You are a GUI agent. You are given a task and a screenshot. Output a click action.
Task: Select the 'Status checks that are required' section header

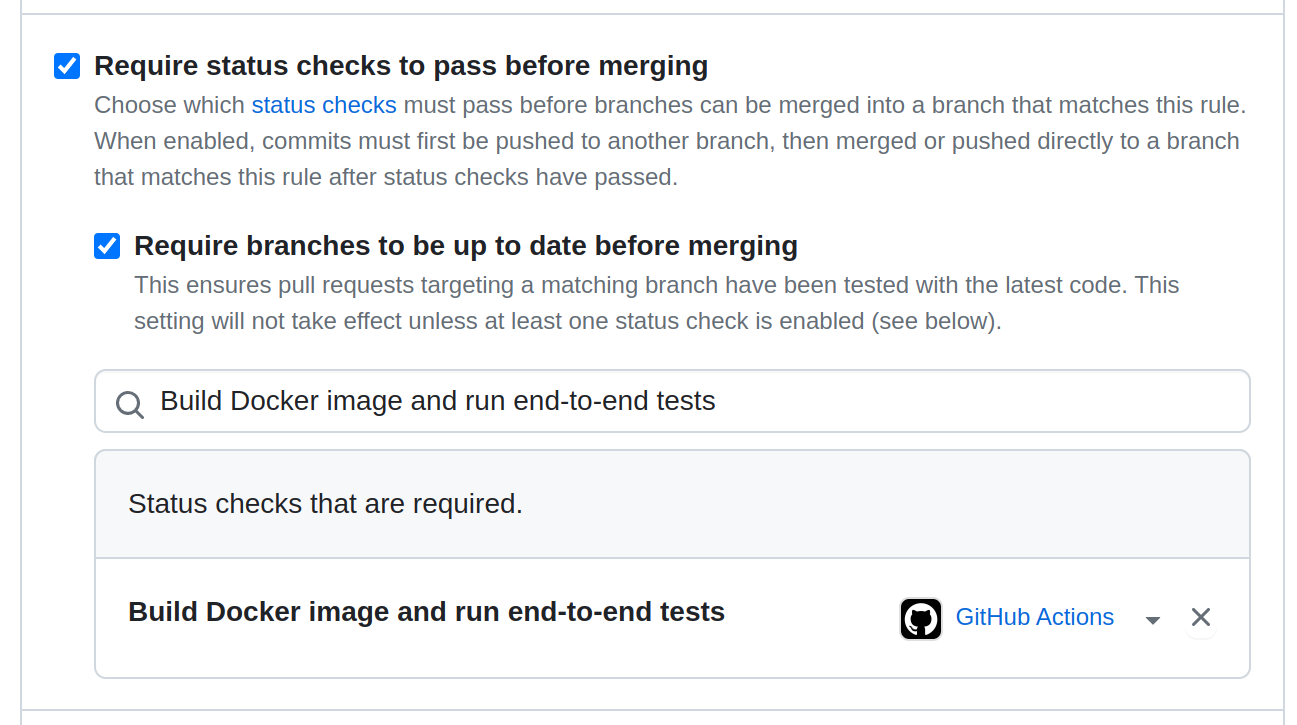click(324, 503)
